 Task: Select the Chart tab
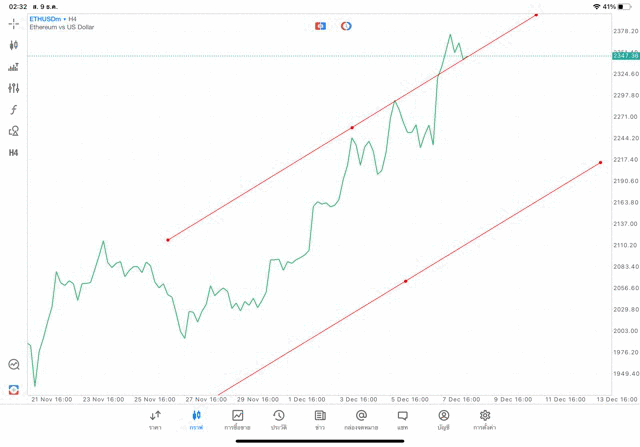(x=196, y=419)
